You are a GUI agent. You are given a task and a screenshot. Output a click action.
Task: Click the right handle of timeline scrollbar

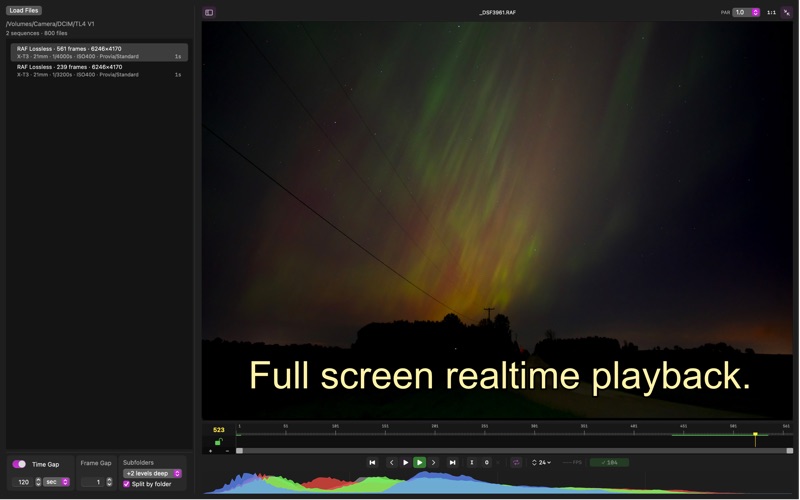click(789, 451)
